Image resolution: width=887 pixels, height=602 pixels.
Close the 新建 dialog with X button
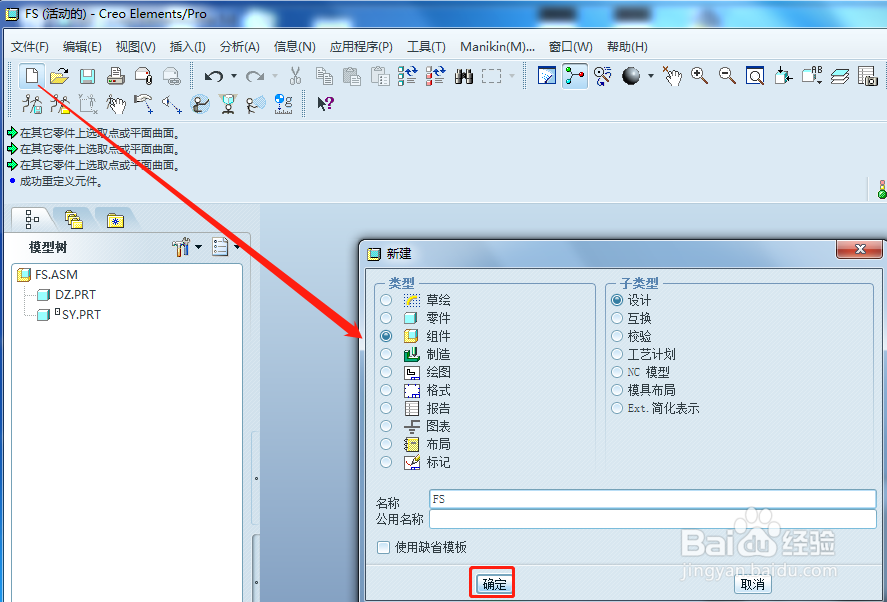[860, 249]
